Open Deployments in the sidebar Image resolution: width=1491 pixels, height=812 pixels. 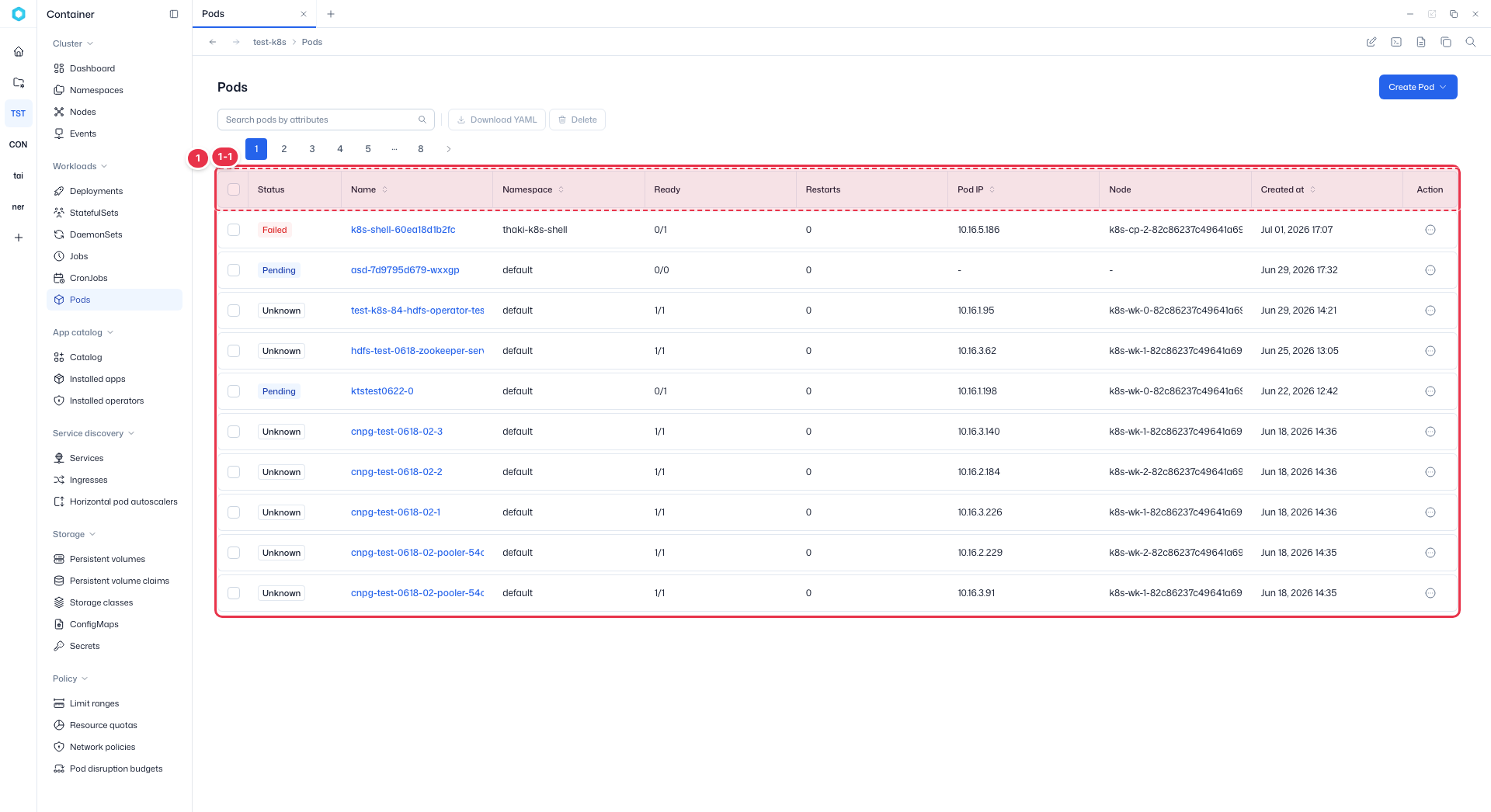[x=114, y=191]
